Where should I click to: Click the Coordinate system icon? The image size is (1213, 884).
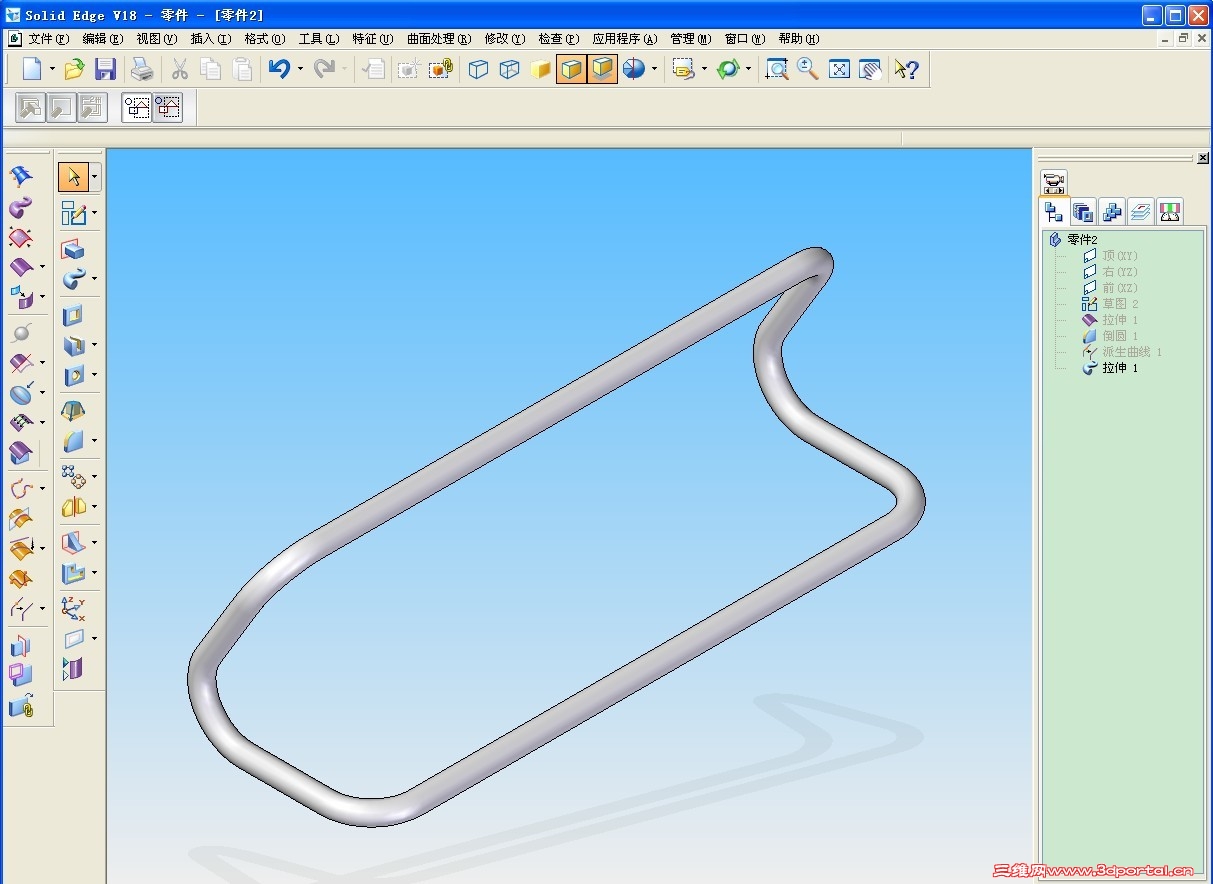[x=73, y=607]
